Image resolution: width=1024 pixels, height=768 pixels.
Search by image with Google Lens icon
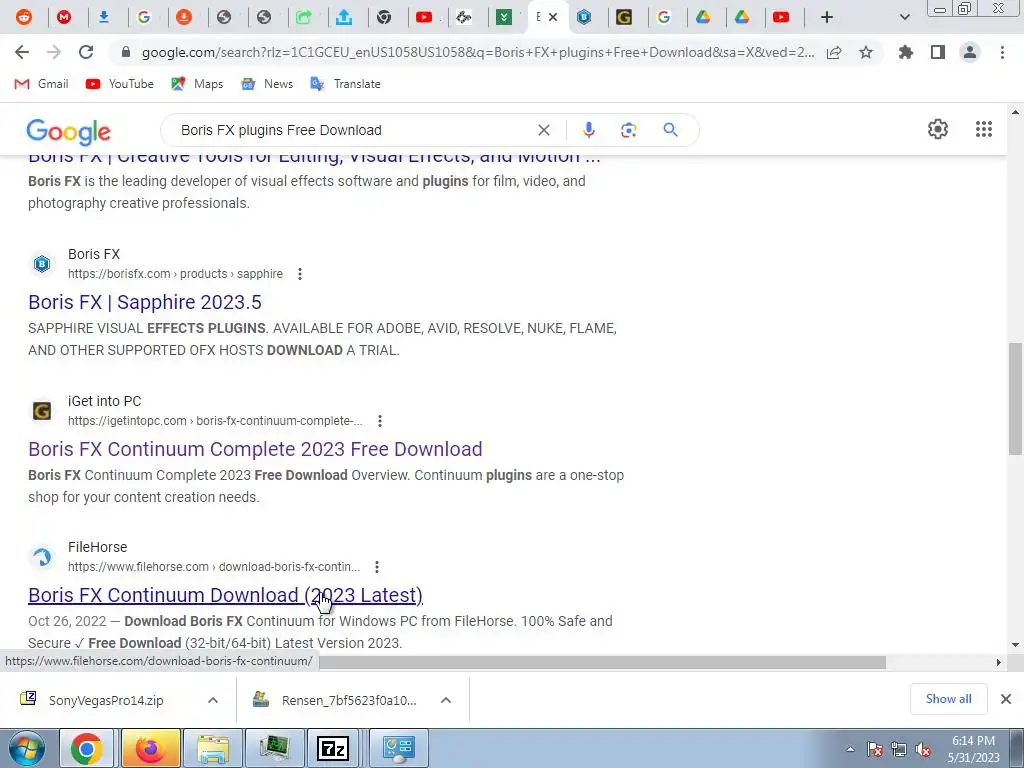click(x=628, y=130)
